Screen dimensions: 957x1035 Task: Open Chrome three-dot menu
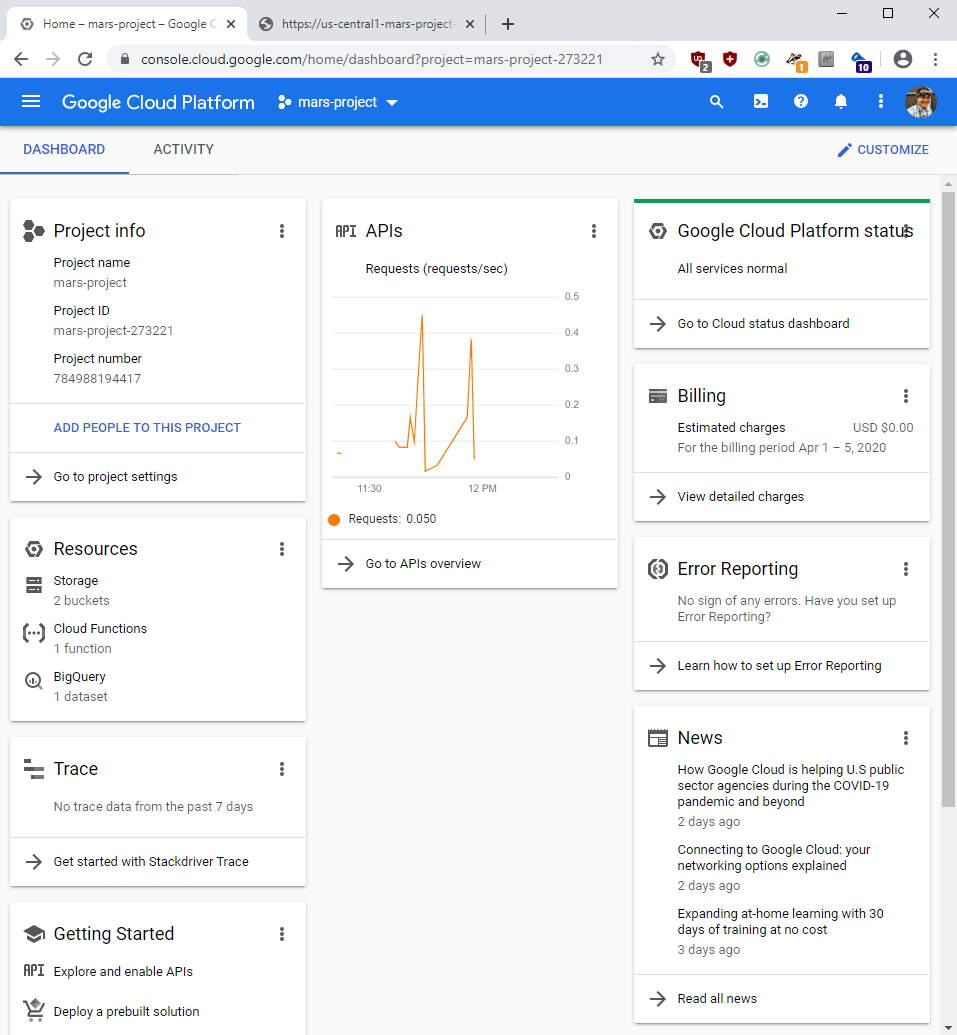935,59
